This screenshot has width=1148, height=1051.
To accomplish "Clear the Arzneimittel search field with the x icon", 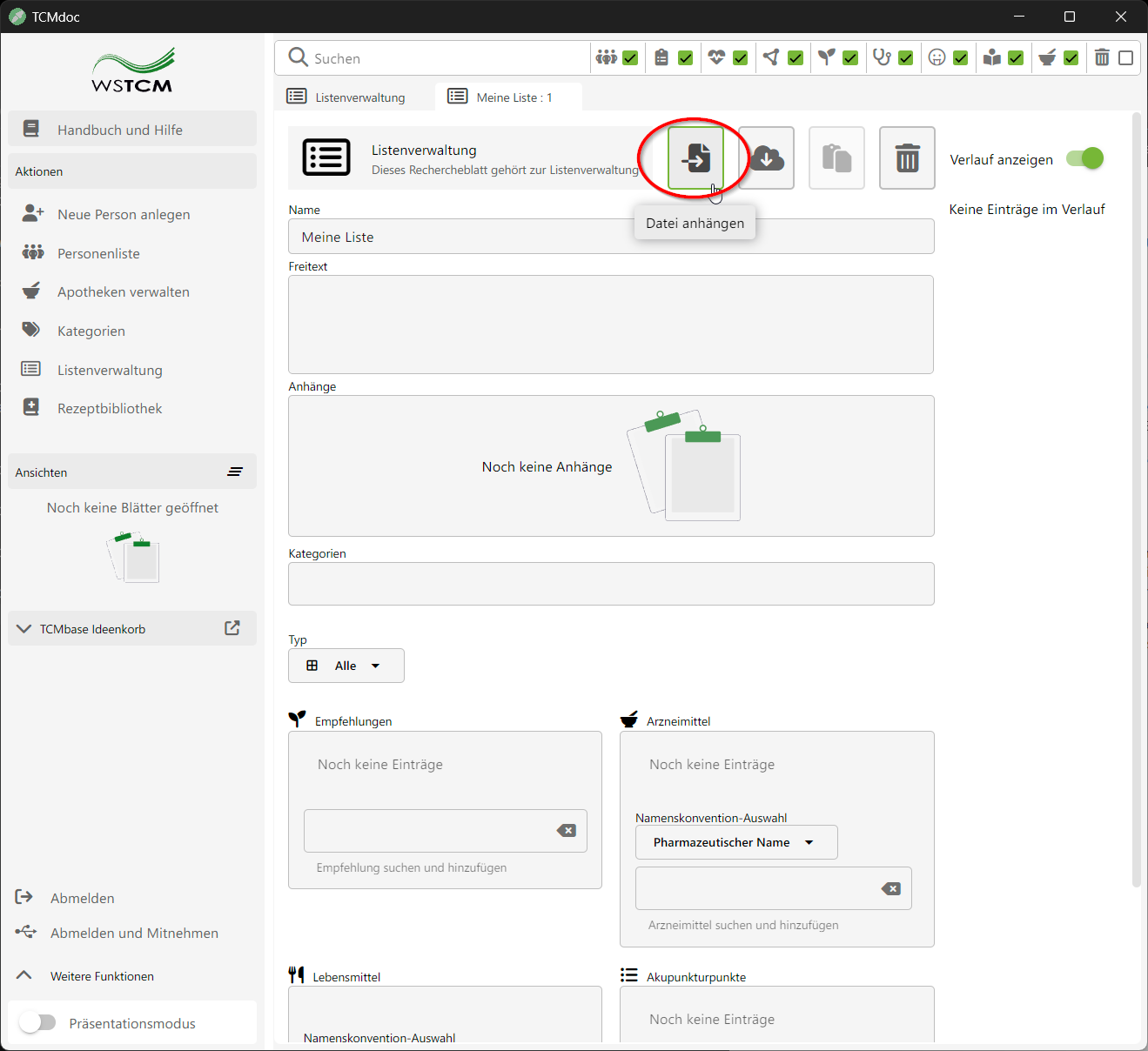I will click(890, 888).
